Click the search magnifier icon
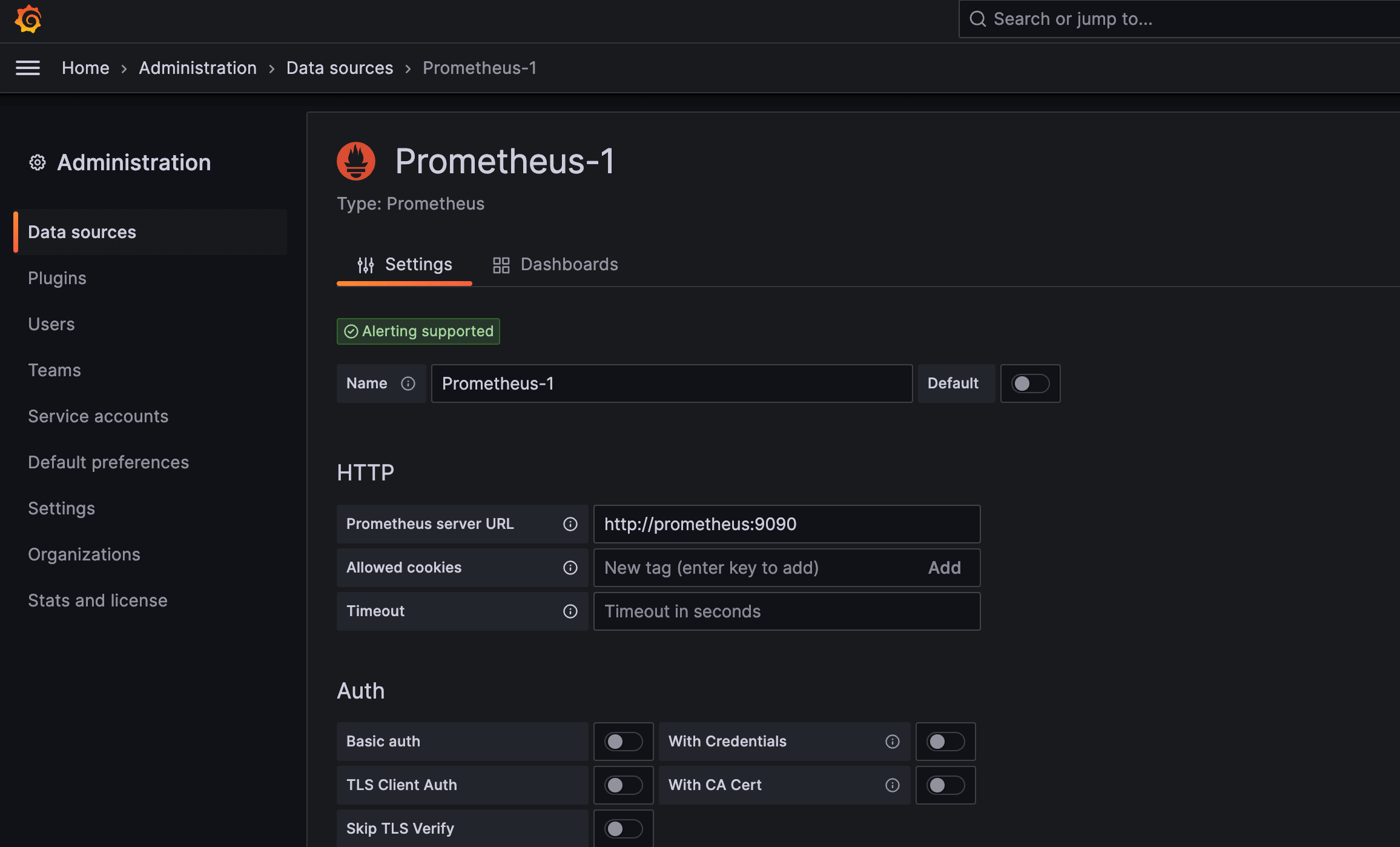 [977, 19]
